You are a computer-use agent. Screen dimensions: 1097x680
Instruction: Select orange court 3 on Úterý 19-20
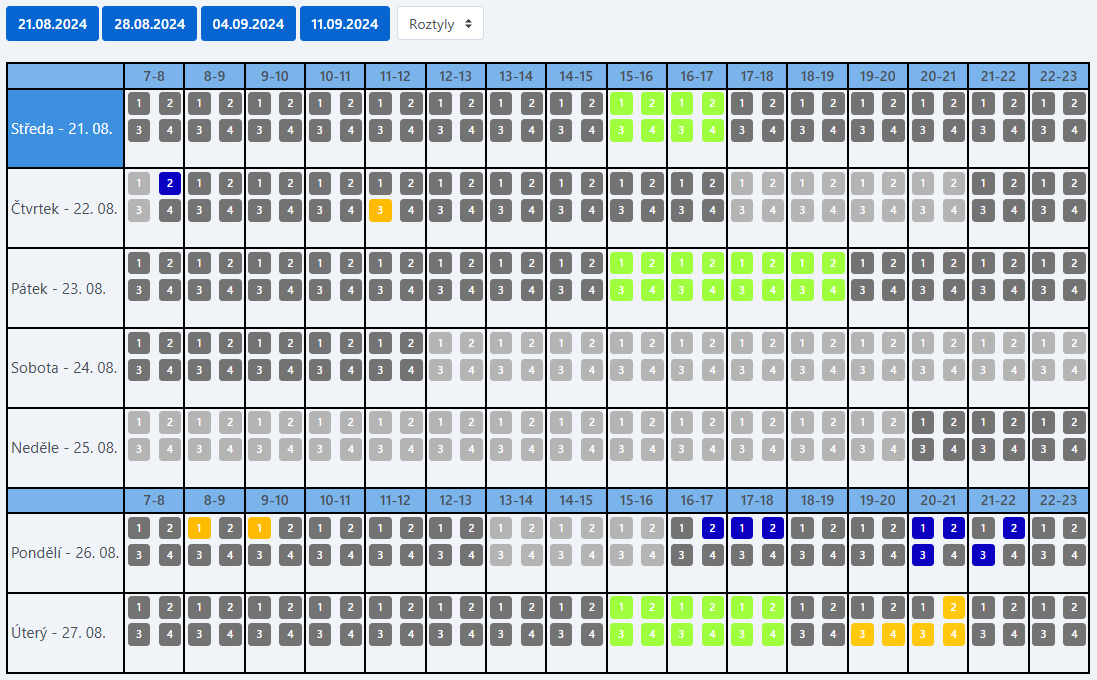coord(863,633)
